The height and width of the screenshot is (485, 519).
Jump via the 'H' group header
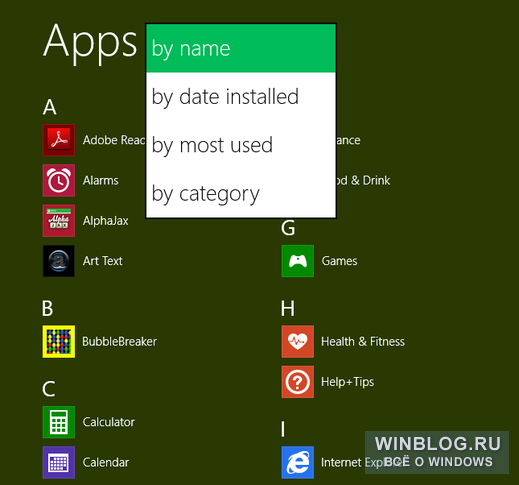[288, 309]
